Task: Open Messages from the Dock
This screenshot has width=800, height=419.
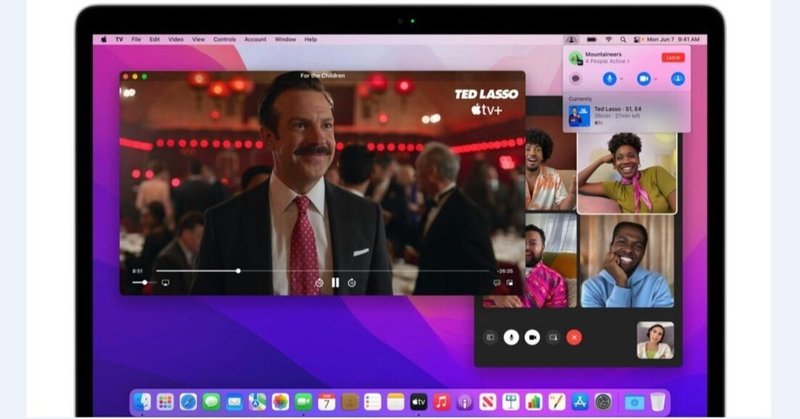Action: point(211,402)
